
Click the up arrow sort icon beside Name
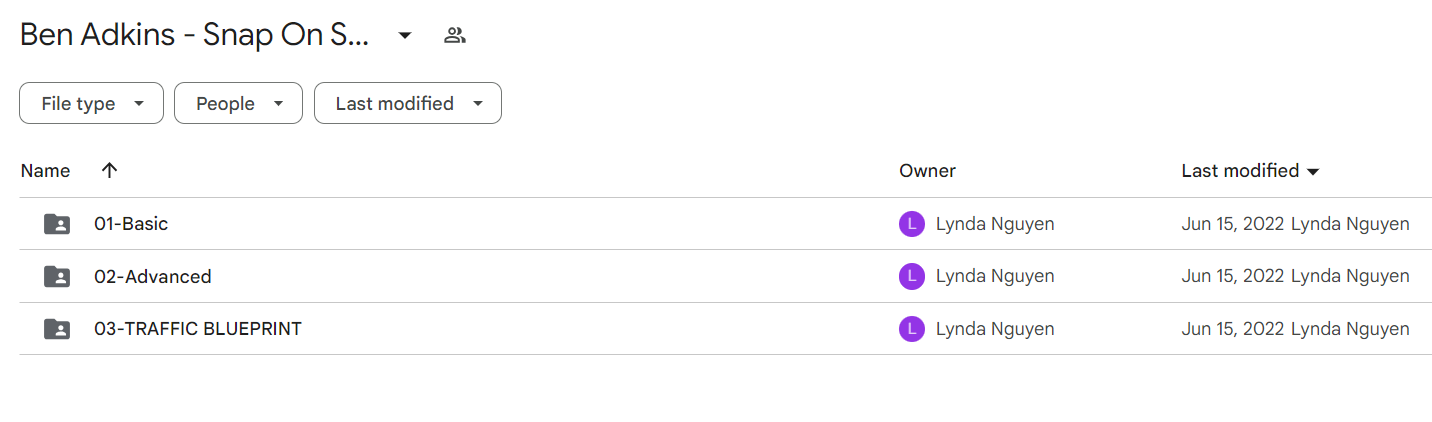coord(110,170)
